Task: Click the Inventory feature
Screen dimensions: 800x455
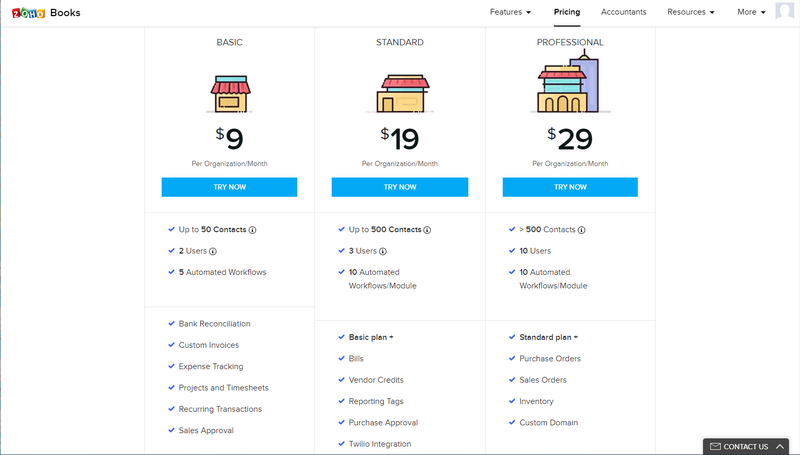Action: pyautogui.click(x=536, y=402)
